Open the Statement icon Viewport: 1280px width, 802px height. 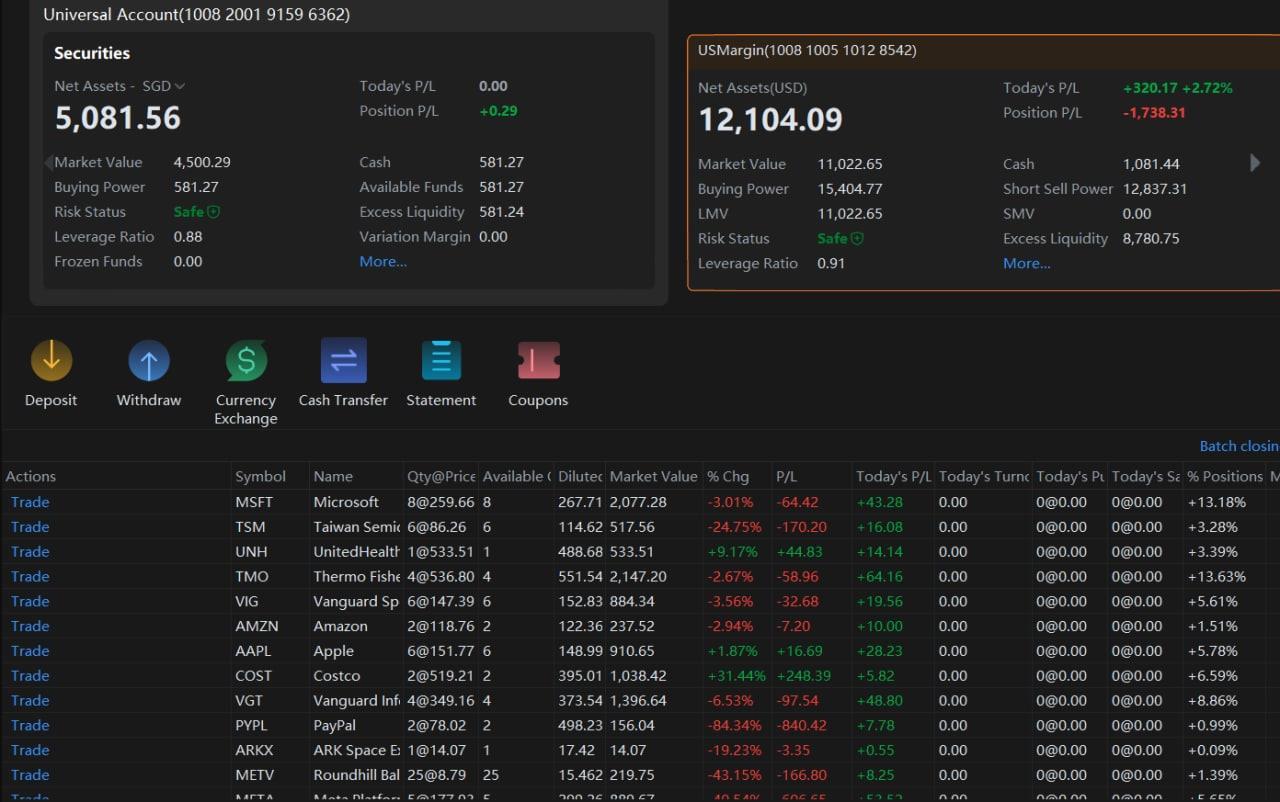(x=441, y=360)
